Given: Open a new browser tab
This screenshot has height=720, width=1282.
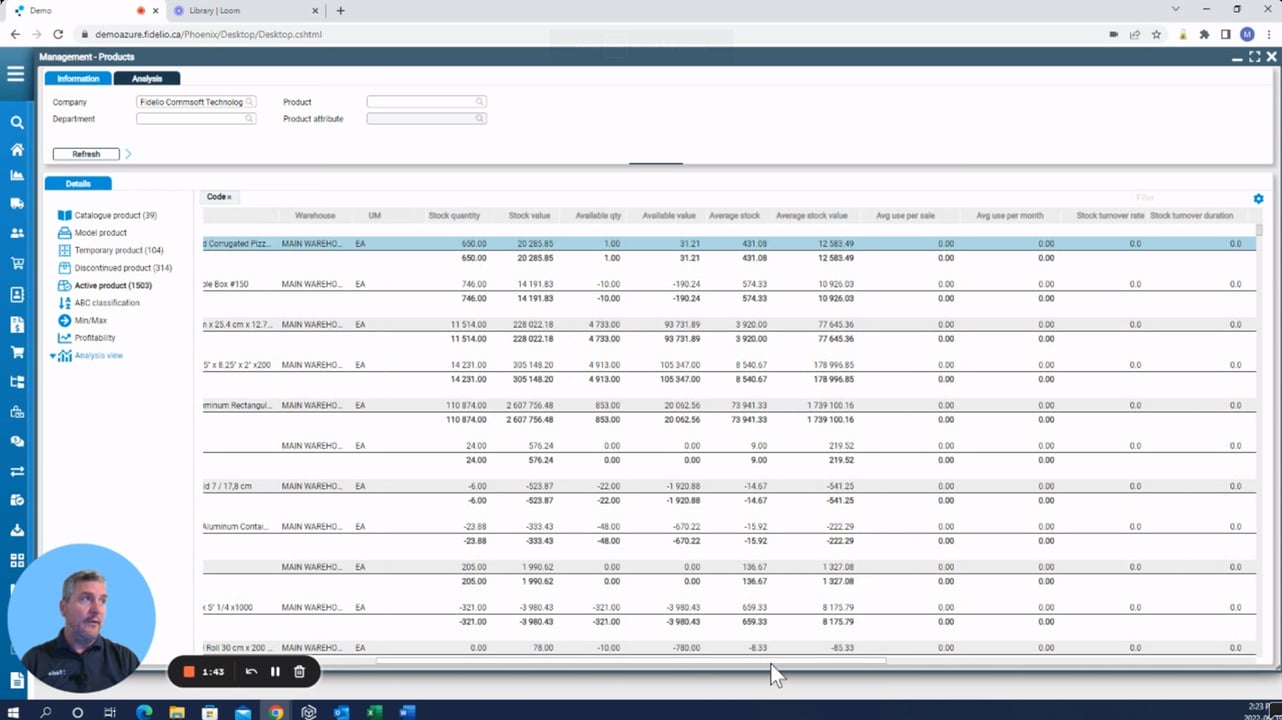Looking at the screenshot, I should (340, 11).
